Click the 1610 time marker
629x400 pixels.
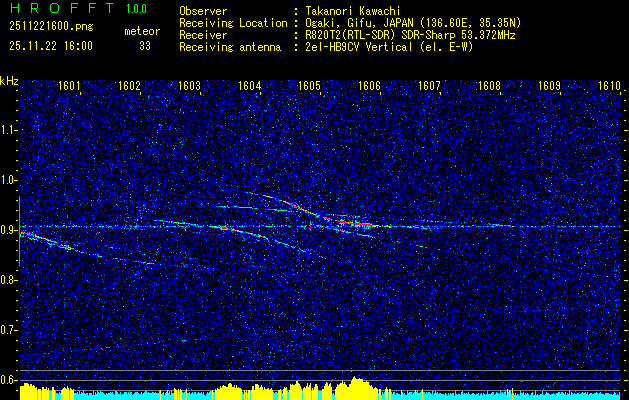click(609, 86)
